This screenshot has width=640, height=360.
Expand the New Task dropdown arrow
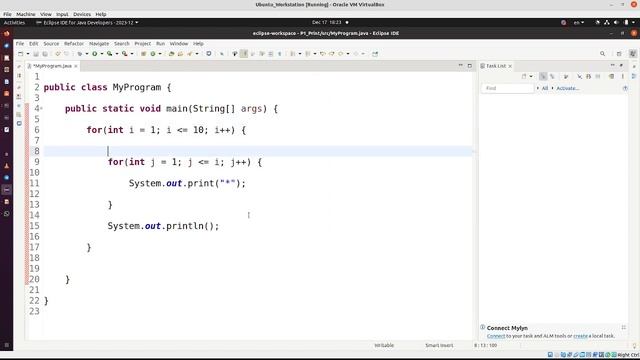click(531, 76)
